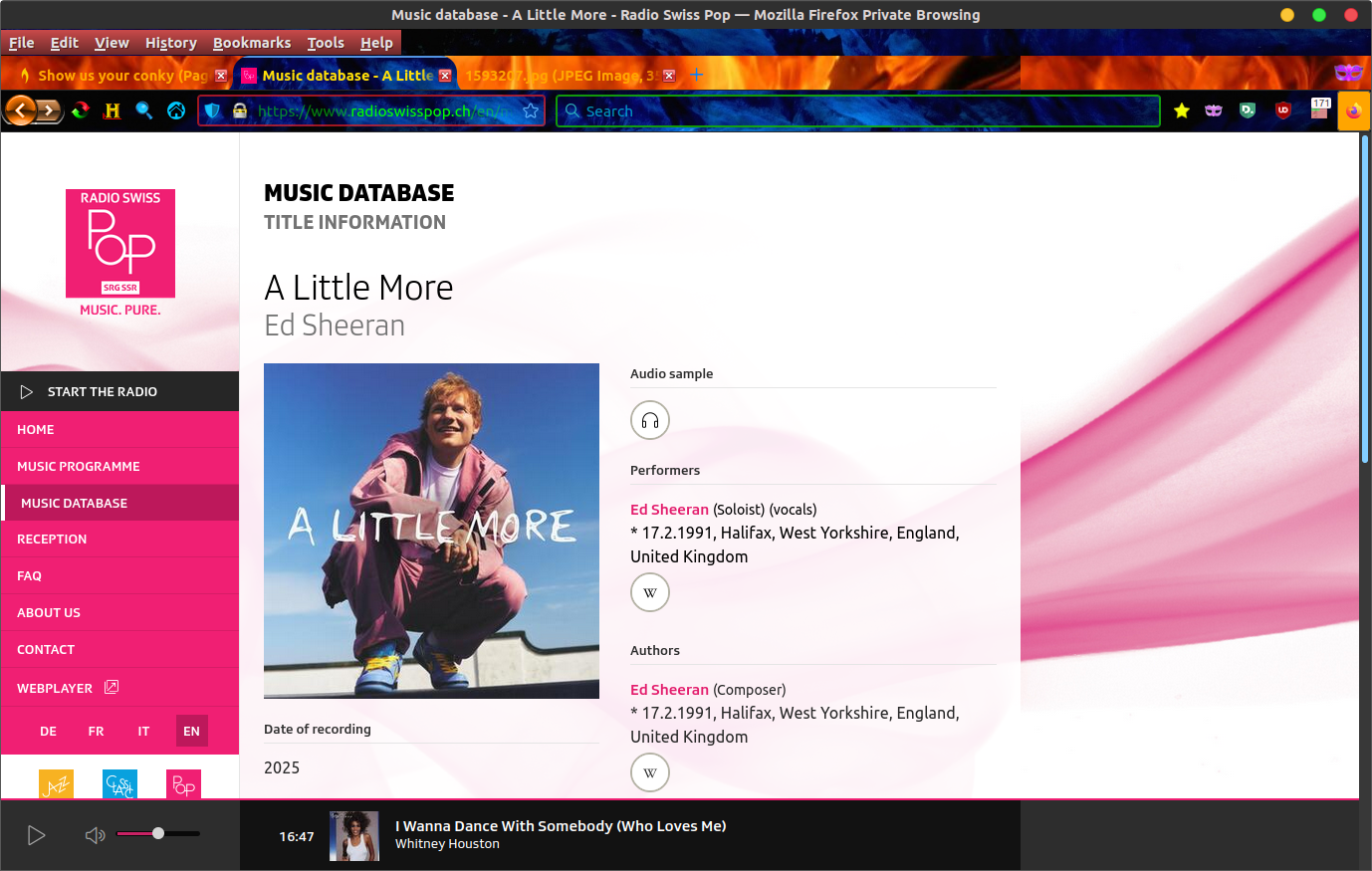1372x871 pixels.
Task: Click the song title 'I Wanna Dance With Somebody'
Action: pos(561,826)
